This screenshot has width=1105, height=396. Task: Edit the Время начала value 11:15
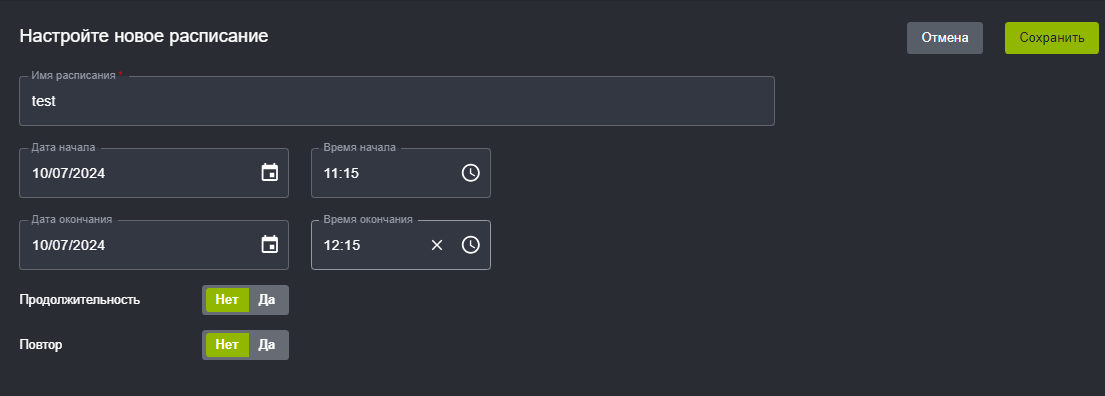click(x=341, y=173)
